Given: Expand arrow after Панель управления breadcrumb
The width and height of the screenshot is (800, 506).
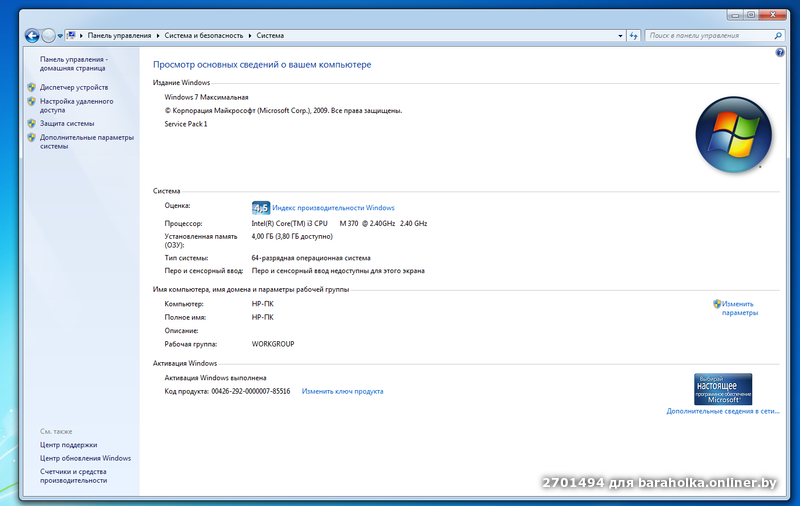Looking at the screenshot, I should click(158, 36).
